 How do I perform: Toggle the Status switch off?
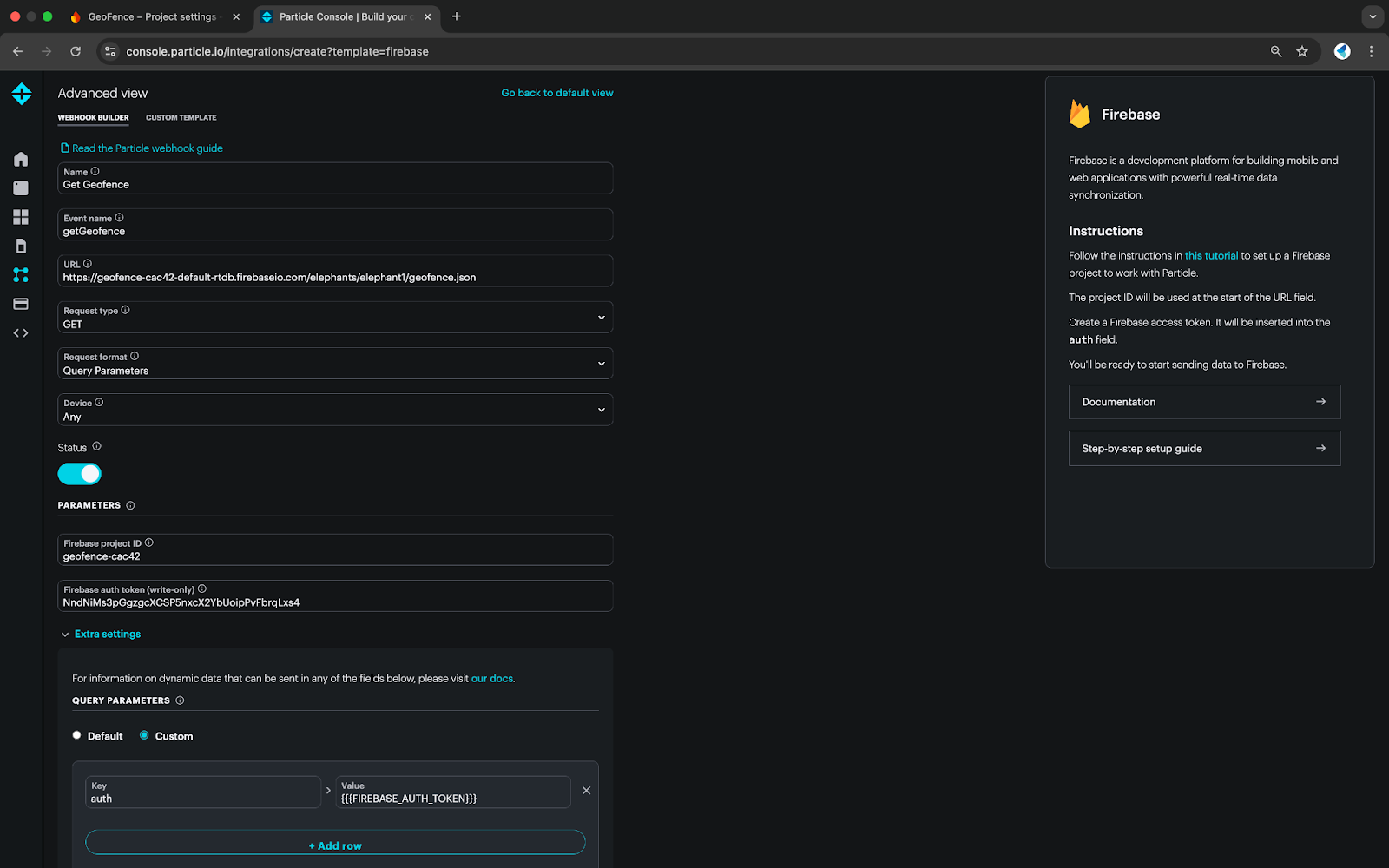click(x=80, y=474)
